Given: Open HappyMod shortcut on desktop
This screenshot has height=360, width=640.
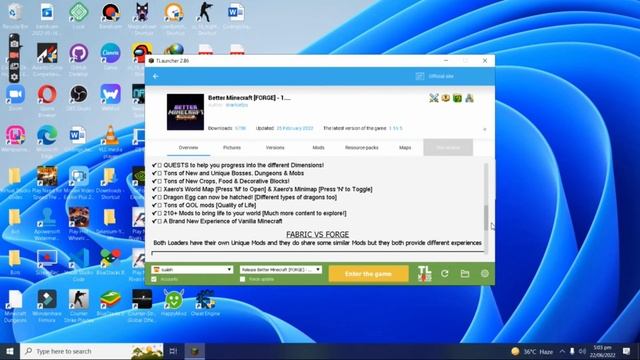Looking at the screenshot, I should point(173,303).
